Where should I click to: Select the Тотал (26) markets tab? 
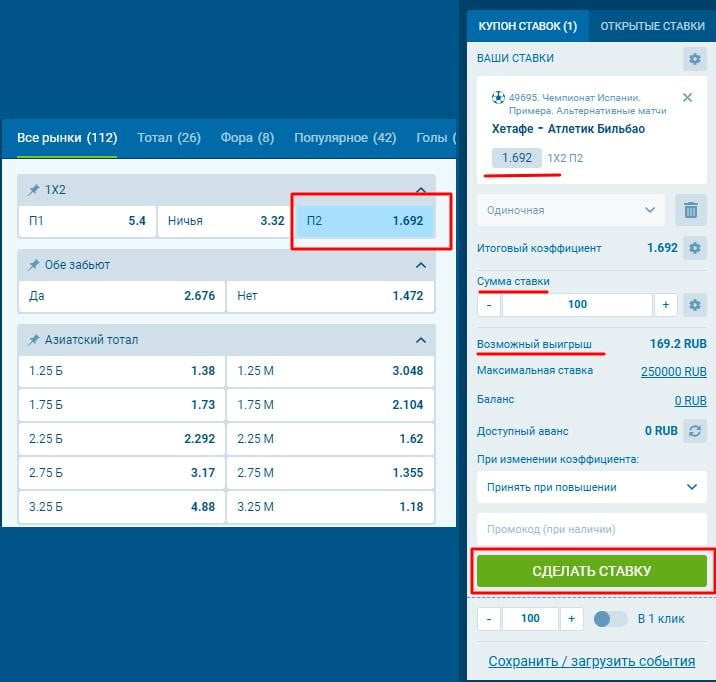[169, 138]
